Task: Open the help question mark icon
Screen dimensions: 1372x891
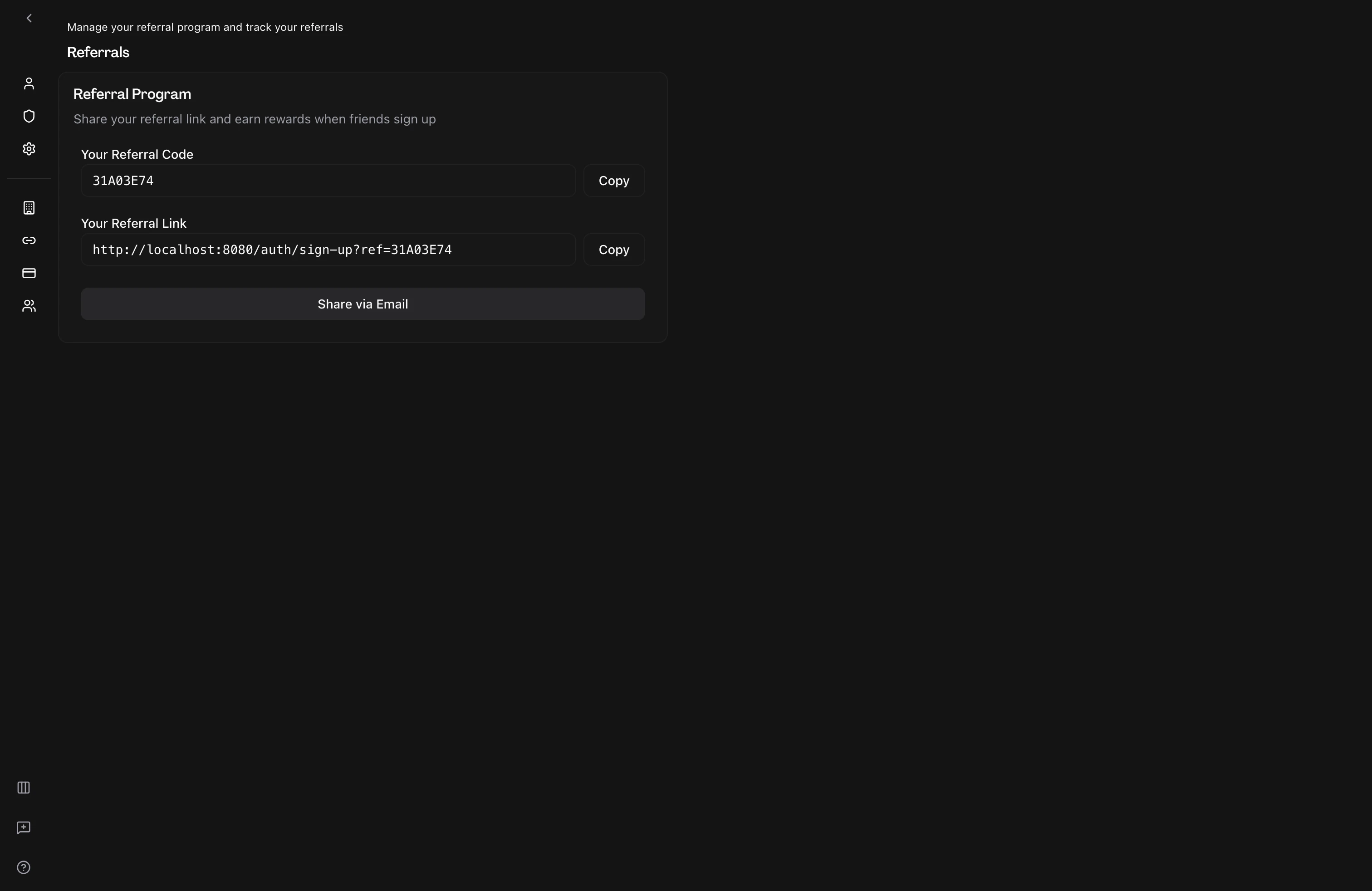Action: coord(24,867)
